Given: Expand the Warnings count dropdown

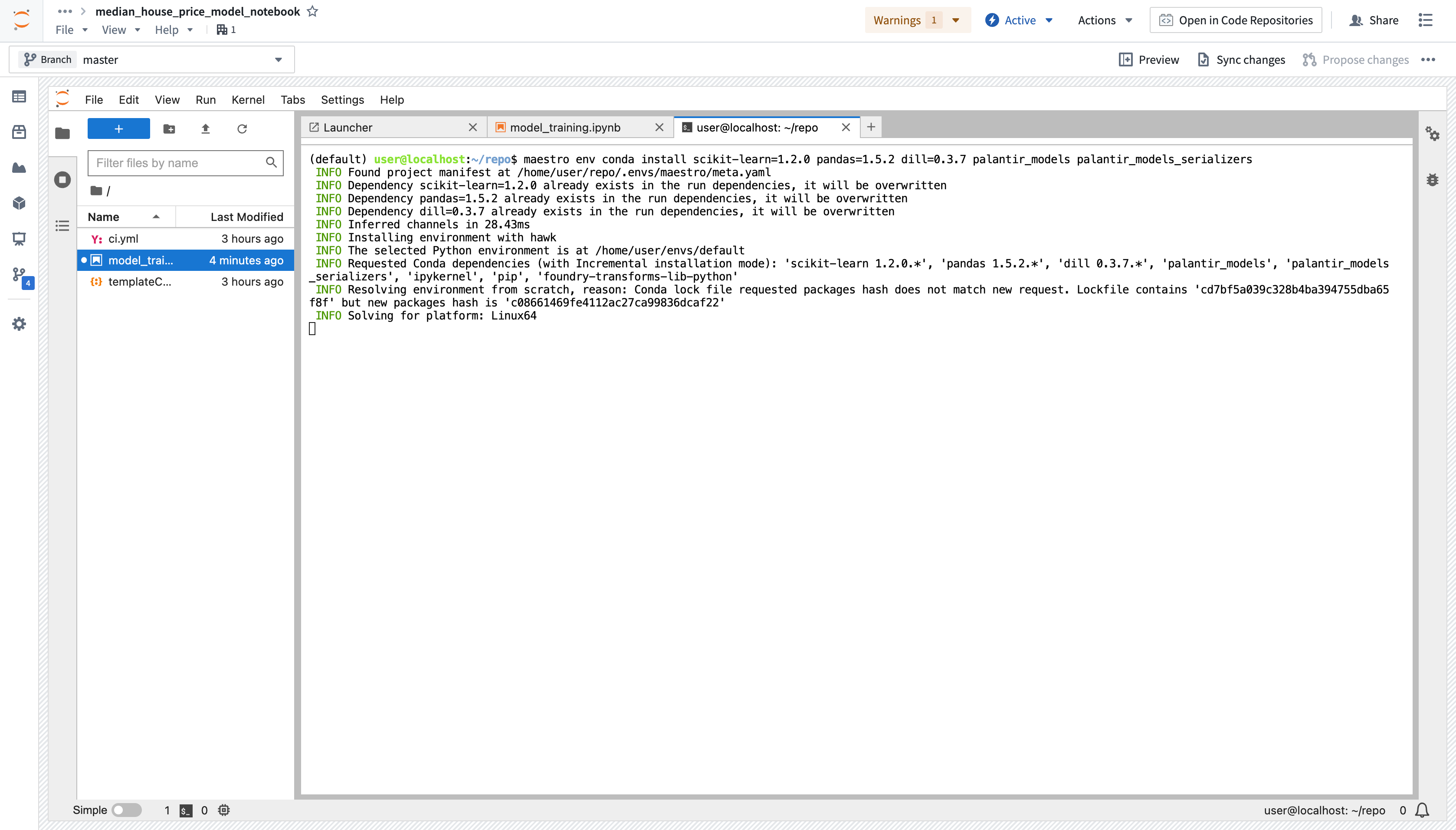Looking at the screenshot, I should pos(955,19).
